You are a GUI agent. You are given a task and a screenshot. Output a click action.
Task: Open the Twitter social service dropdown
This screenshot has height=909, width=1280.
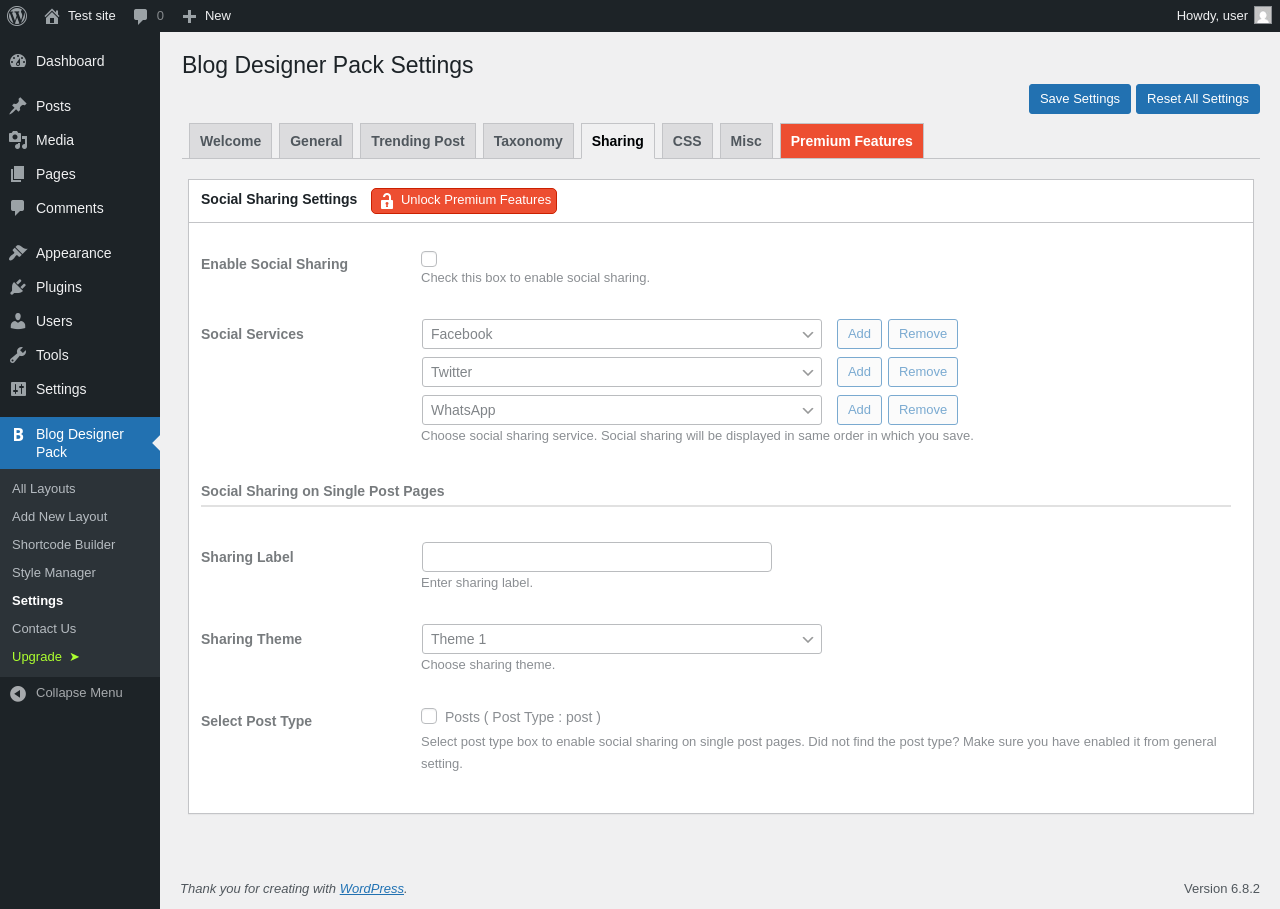pos(622,372)
